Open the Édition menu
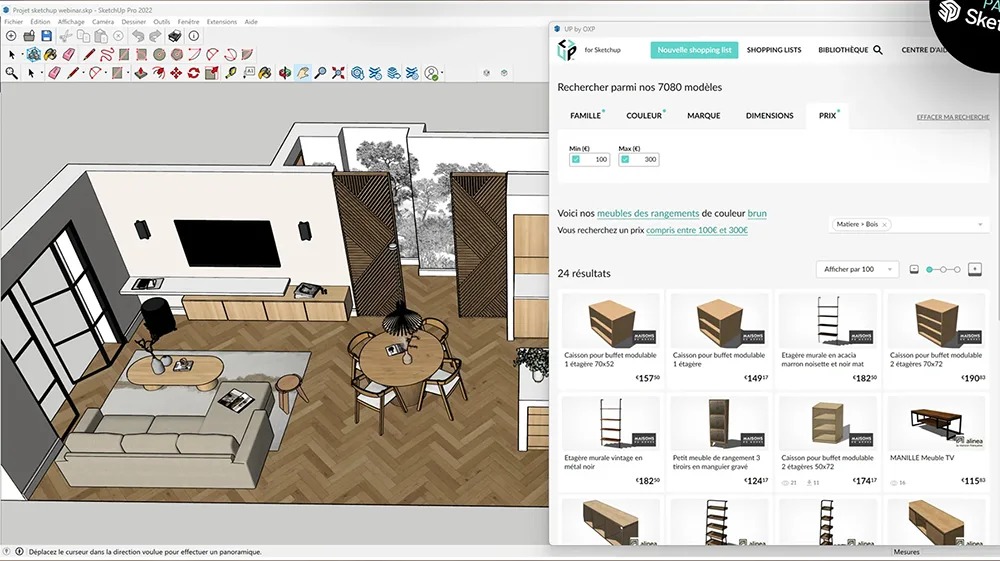 point(40,22)
